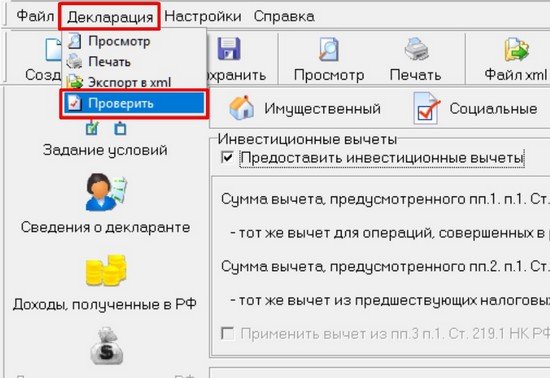Open Сведения о декларанте person icon
Image resolution: width=550 pixels, height=378 pixels.
coord(106,192)
